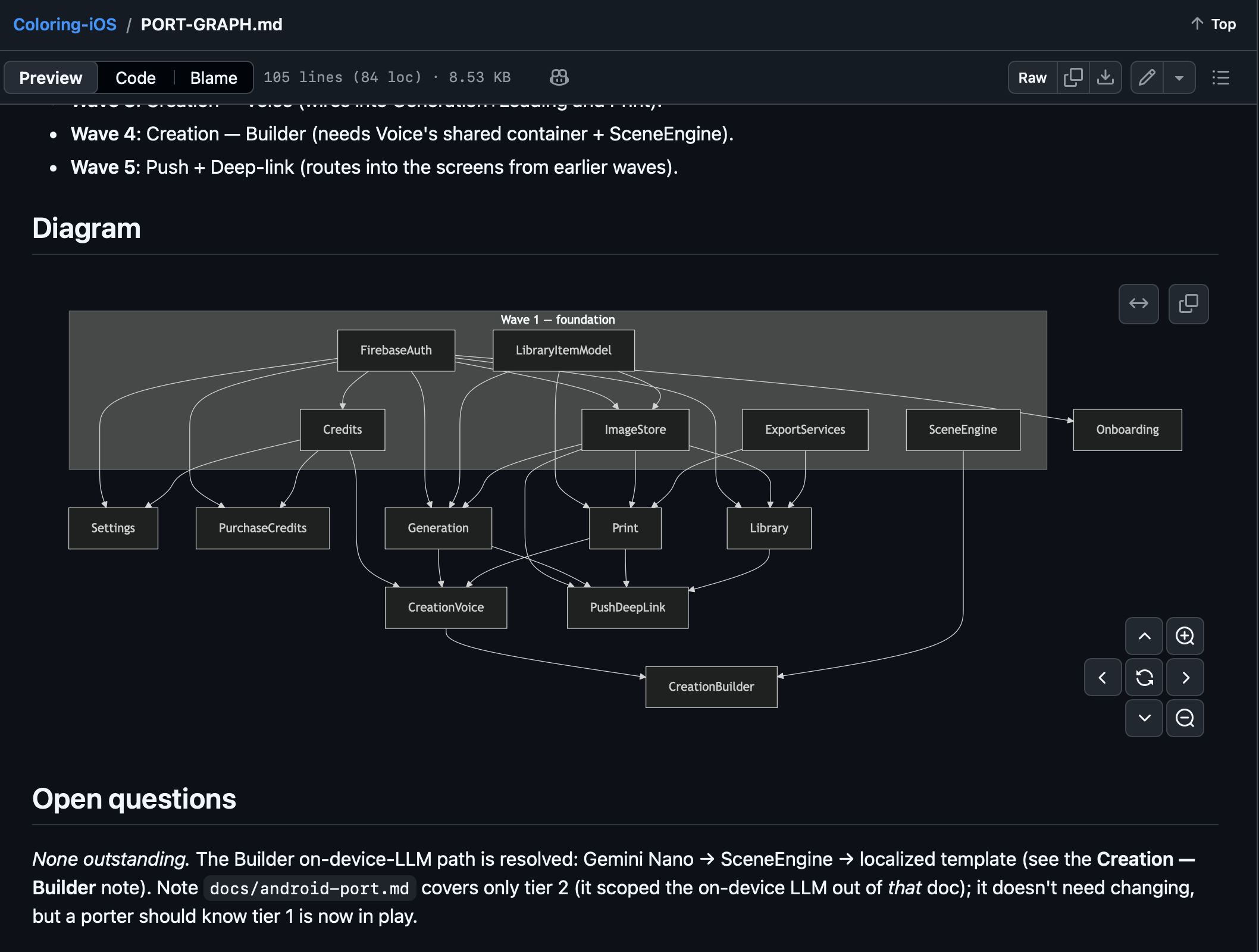Screen dimensions: 1259x952
Task: Open the Copilot icon next to file size
Action: point(559,77)
